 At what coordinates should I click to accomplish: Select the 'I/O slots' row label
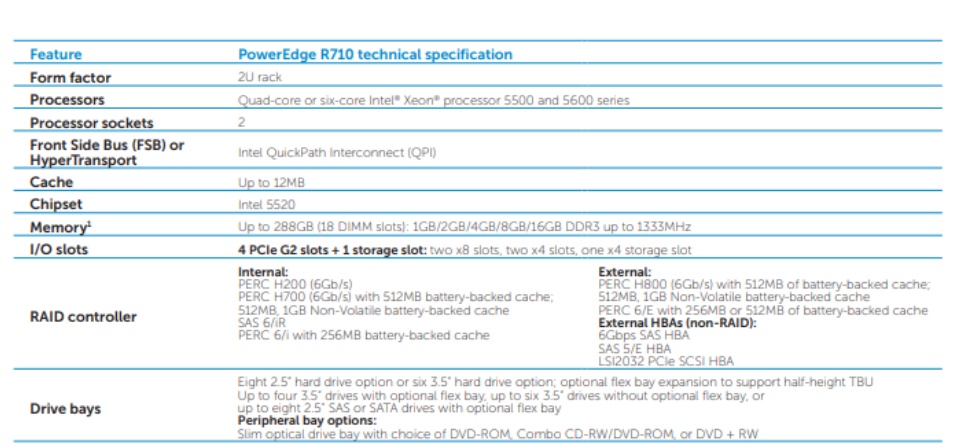[x=59, y=250]
